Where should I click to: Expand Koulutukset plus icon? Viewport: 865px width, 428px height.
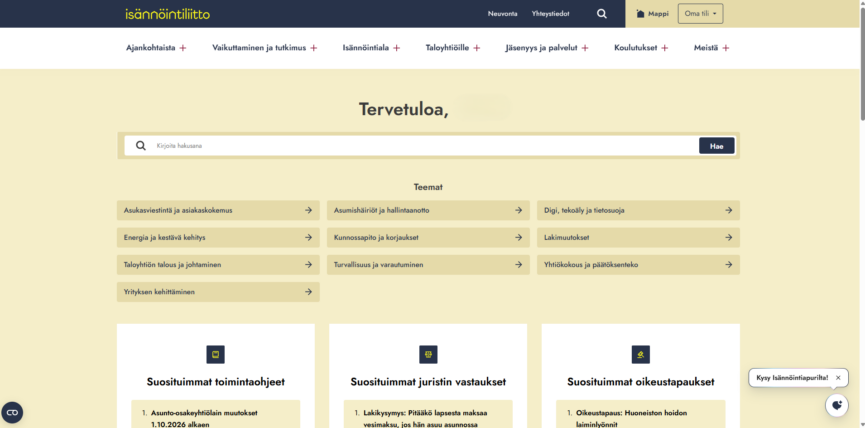(x=665, y=48)
